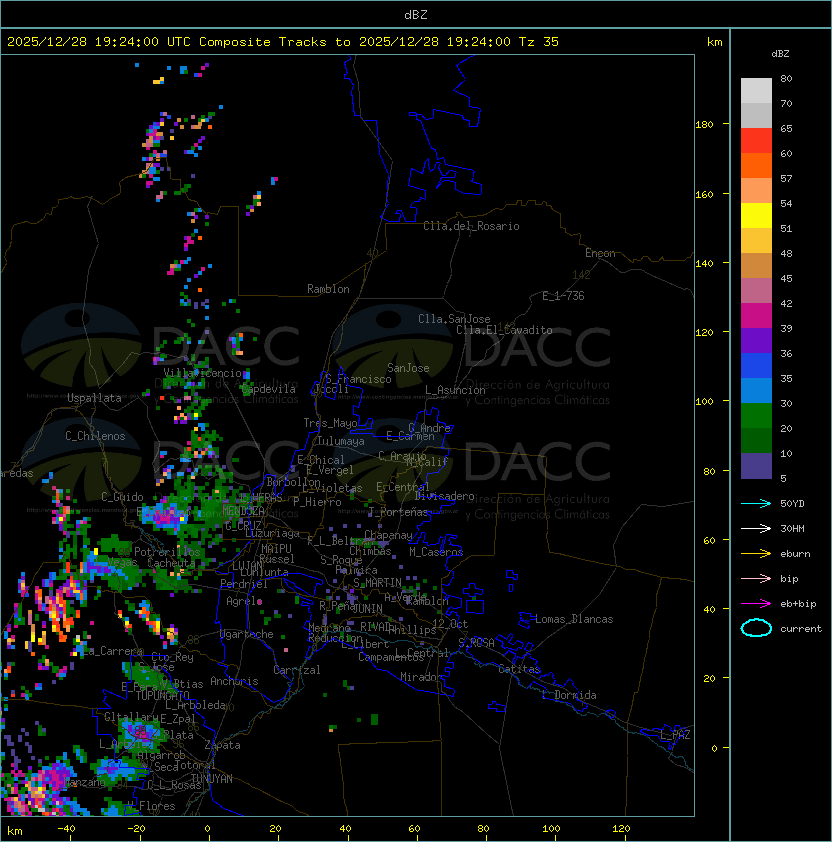Image resolution: width=832 pixels, height=842 pixels.
Task: Click the '160' tick on vertical axis
Action: point(704,194)
